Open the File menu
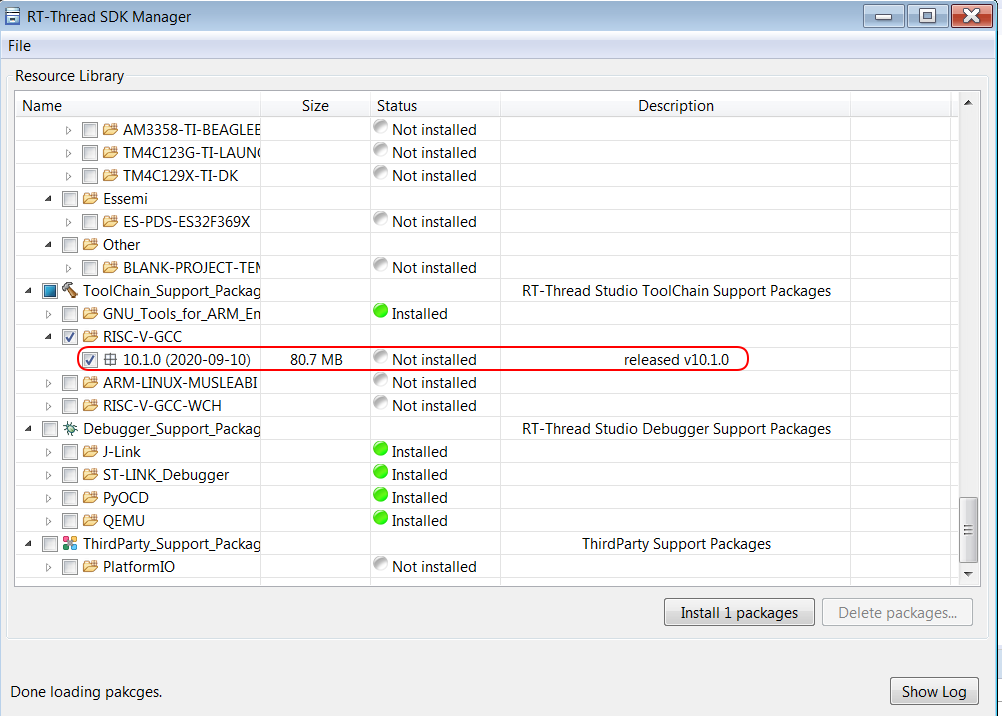Viewport: 1002px width, 716px height. [19, 46]
